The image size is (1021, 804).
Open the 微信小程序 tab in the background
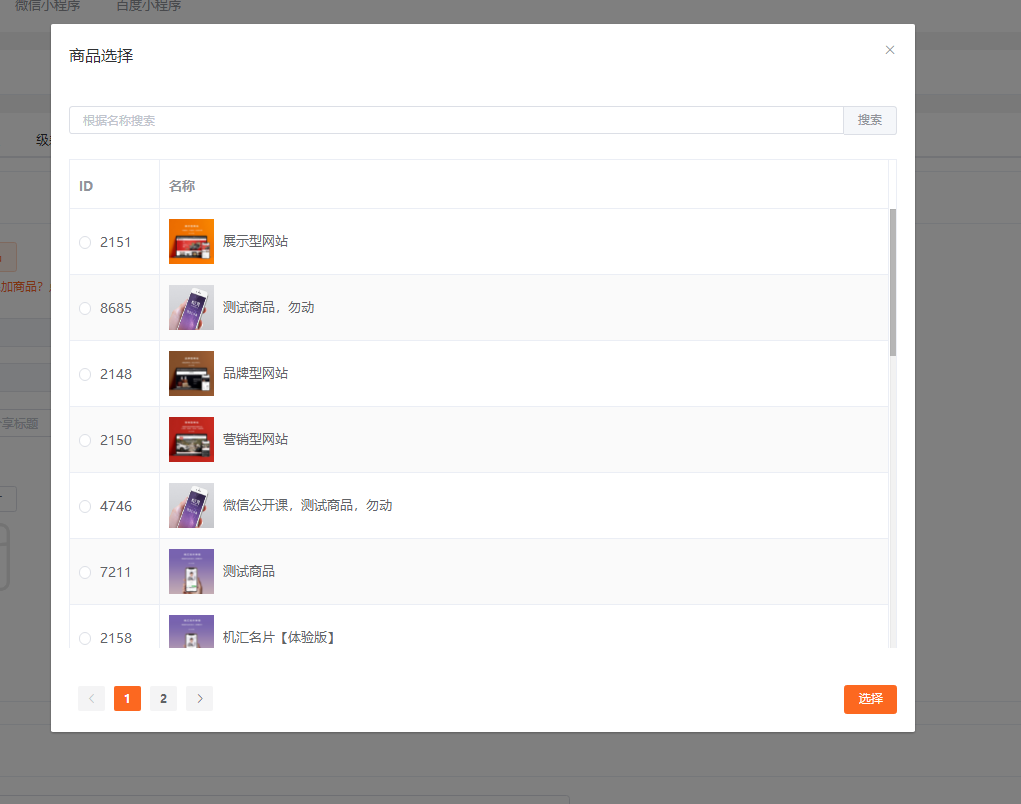pyautogui.click(x=48, y=5)
